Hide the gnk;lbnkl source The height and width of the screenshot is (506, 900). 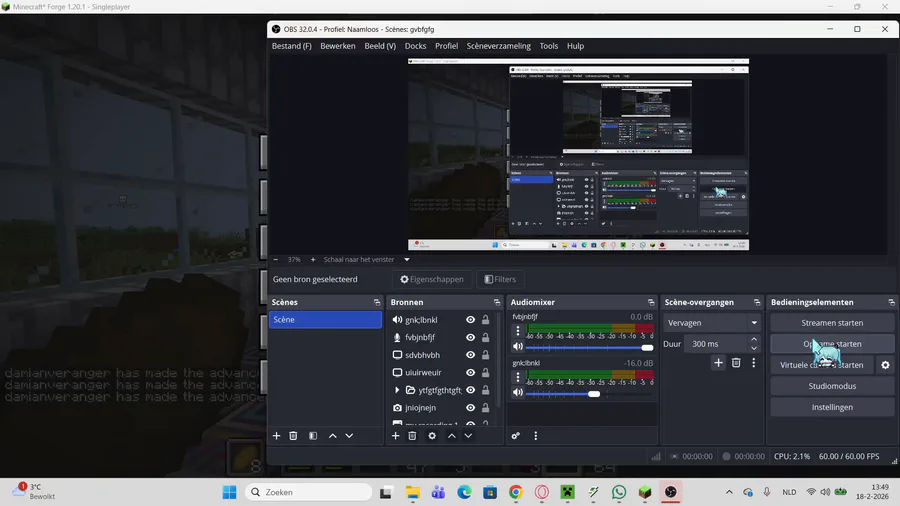[x=471, y=320]
